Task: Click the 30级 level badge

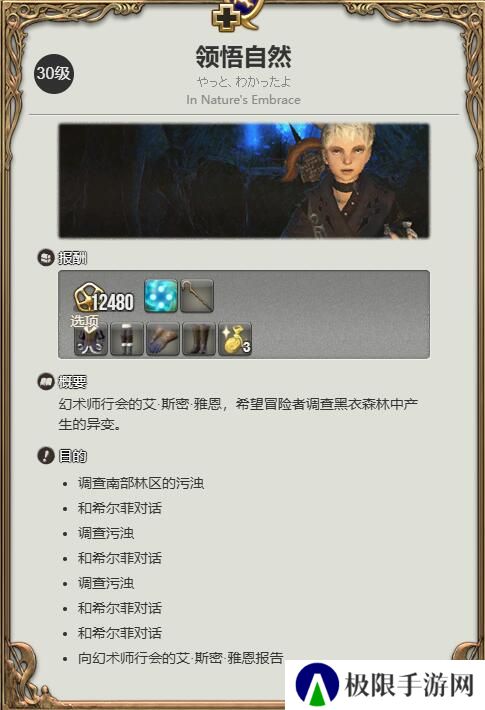Action: point(54,73)
